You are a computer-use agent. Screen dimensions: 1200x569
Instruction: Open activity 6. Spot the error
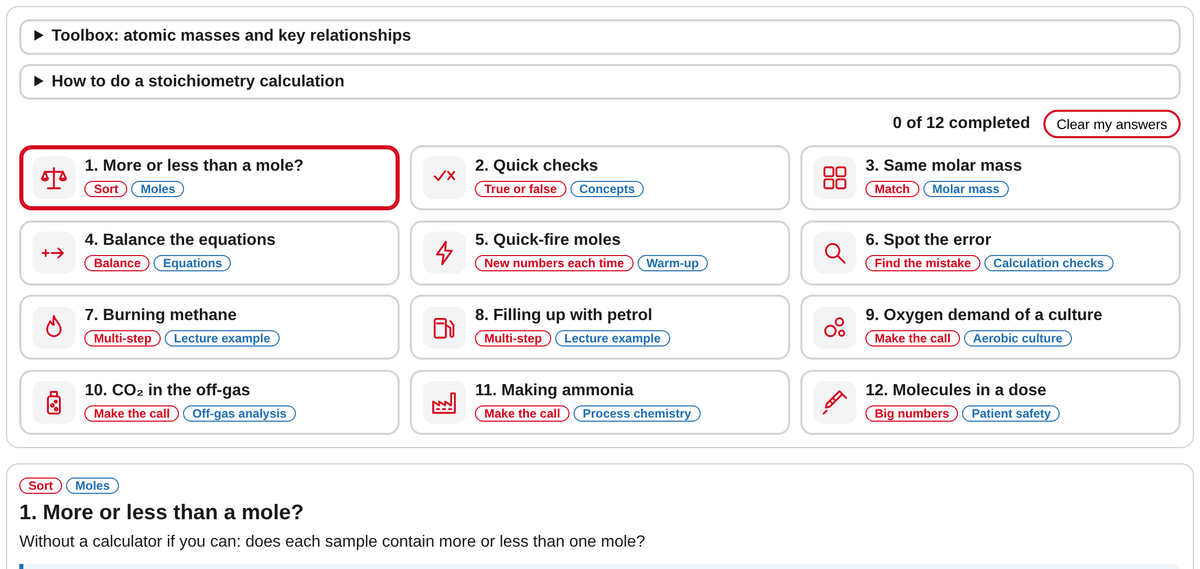point(990,253)
